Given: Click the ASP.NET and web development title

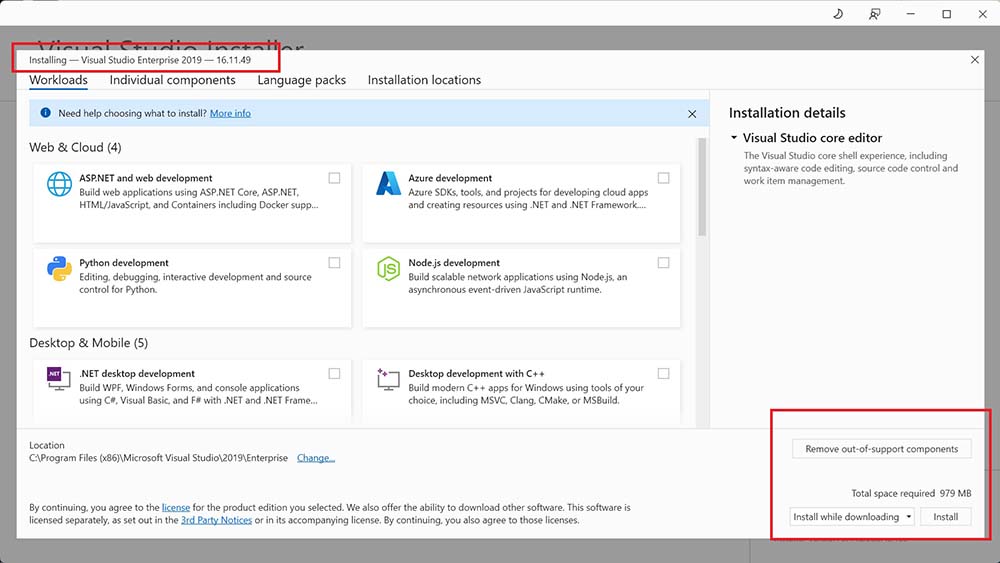Looking at the screenshot, I should (145, 178).
